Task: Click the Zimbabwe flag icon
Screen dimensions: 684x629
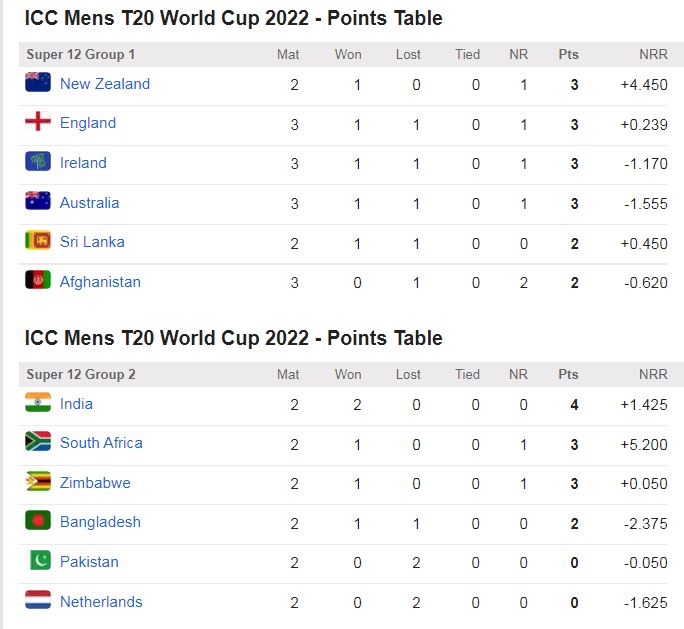Action: coord(38,482)
